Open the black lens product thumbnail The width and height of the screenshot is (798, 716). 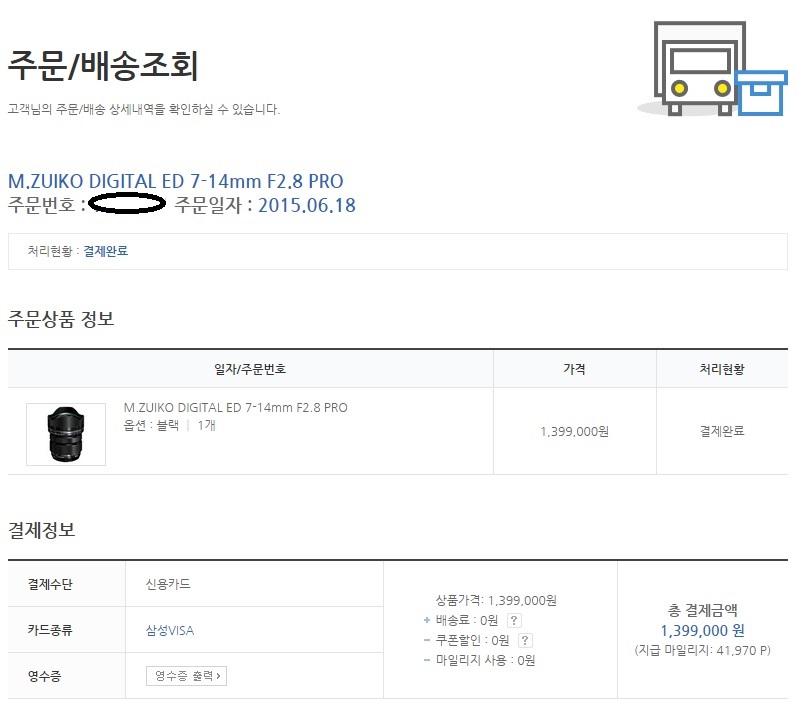coord(66,434)
